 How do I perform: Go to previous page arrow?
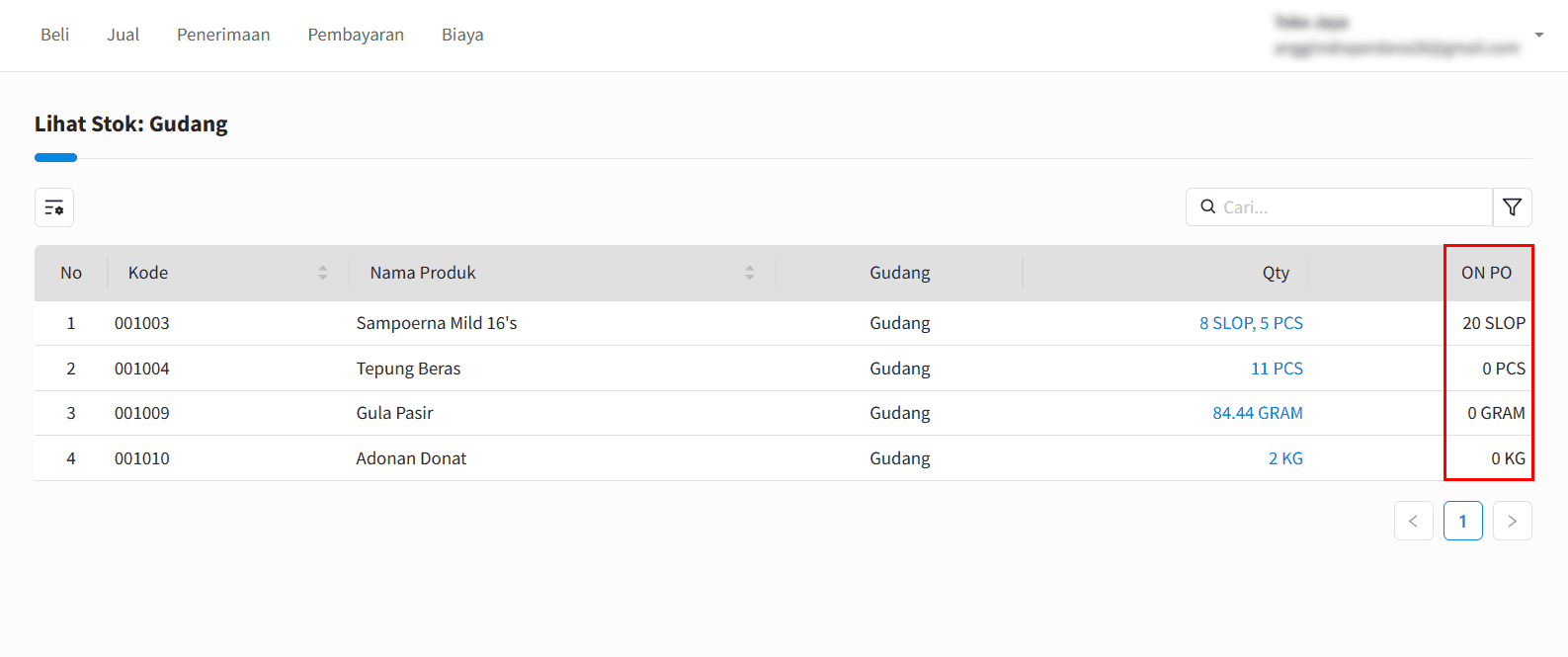click(1413, 521)
